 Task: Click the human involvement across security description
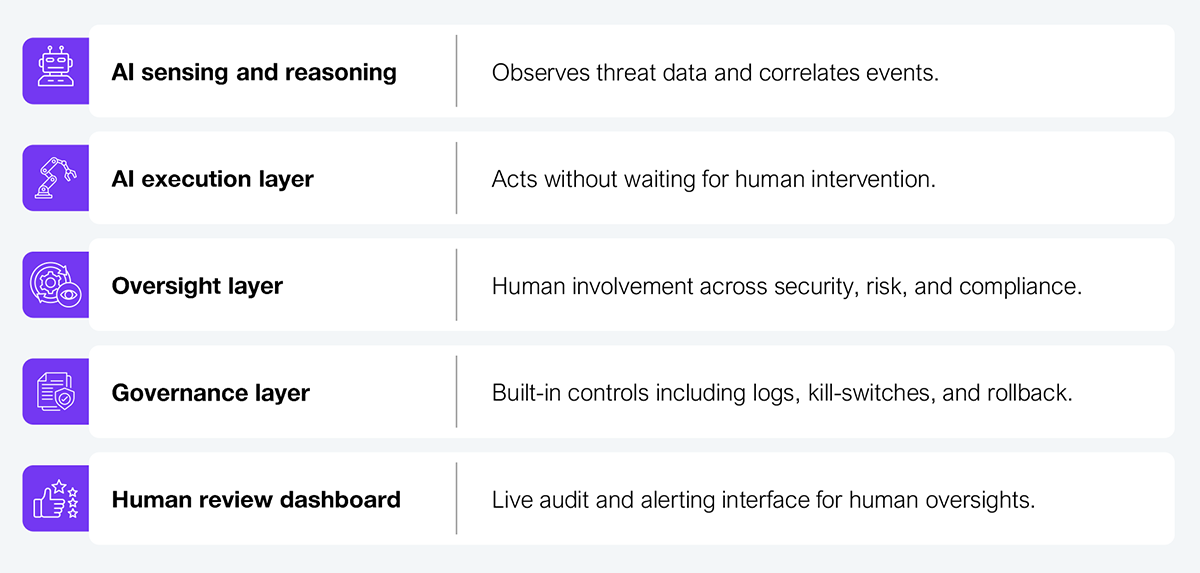[x=787, y=287]
